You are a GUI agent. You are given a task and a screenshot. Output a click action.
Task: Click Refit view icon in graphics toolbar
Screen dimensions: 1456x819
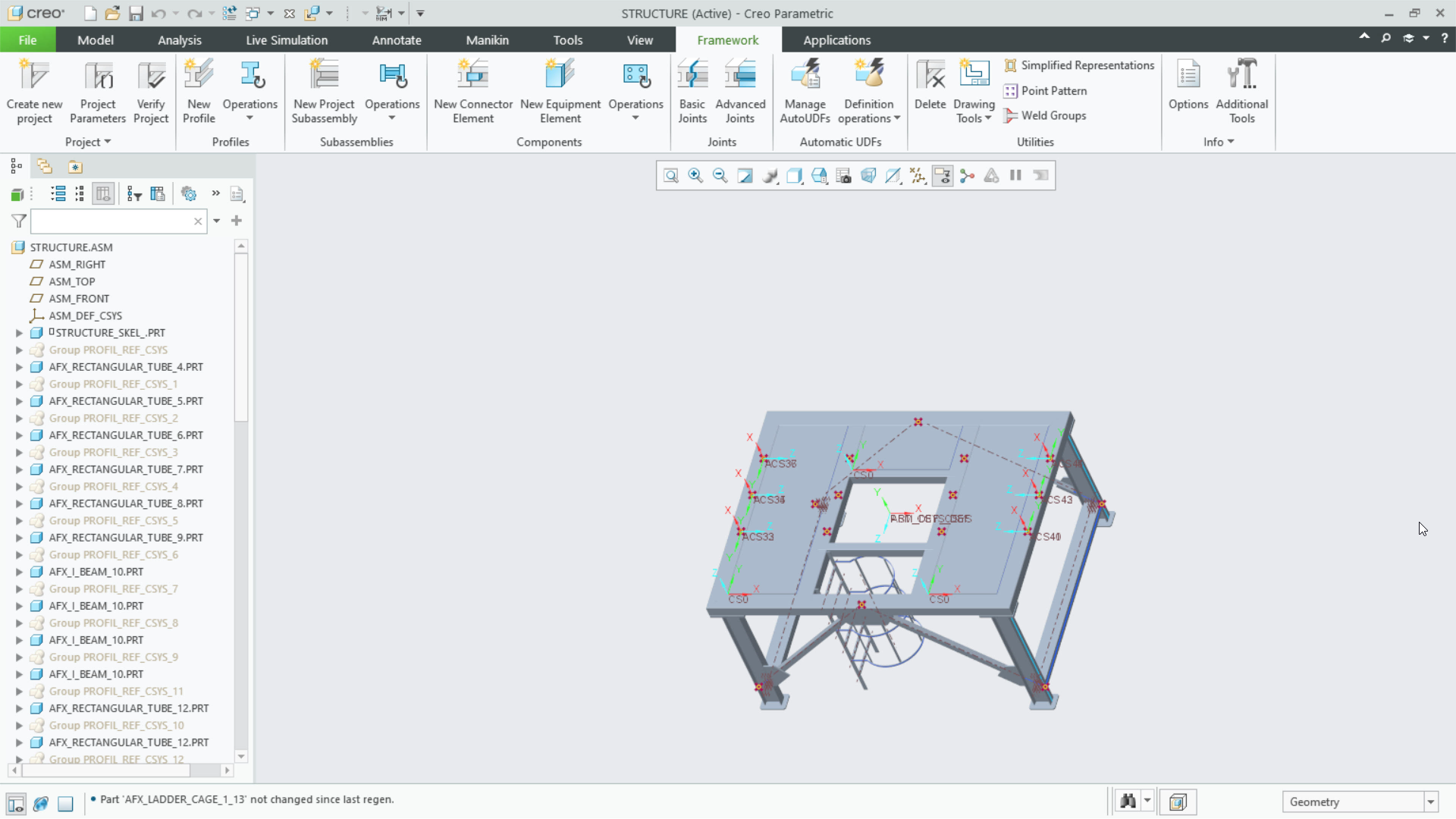[x=671, y=176]
